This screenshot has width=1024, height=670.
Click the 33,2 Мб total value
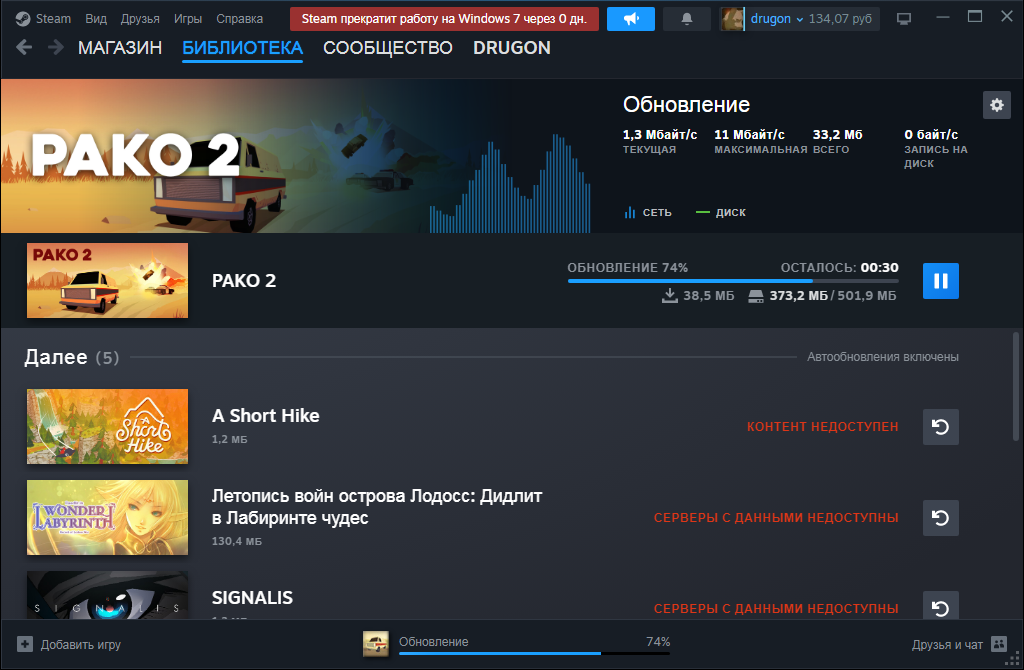click(x=837, y=135)
